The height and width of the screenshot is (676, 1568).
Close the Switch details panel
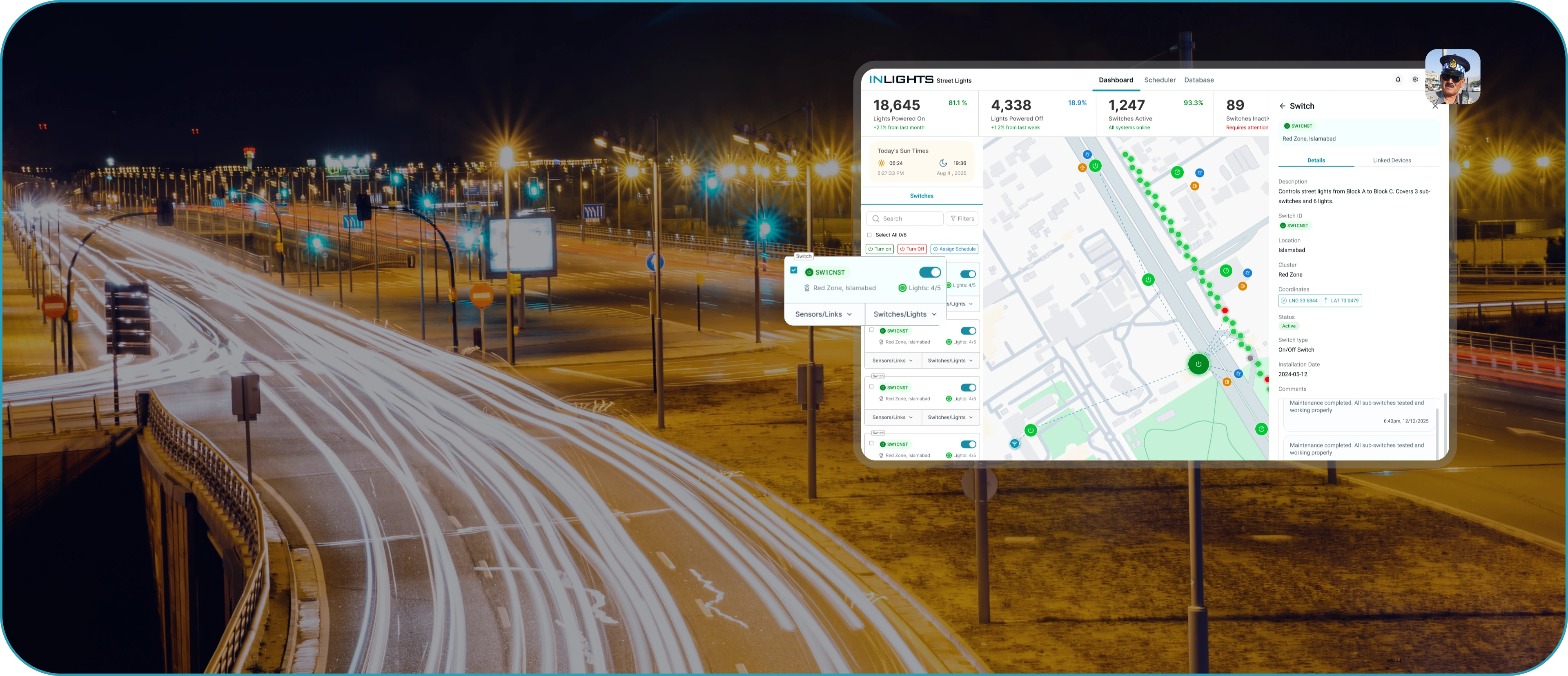1435,106
